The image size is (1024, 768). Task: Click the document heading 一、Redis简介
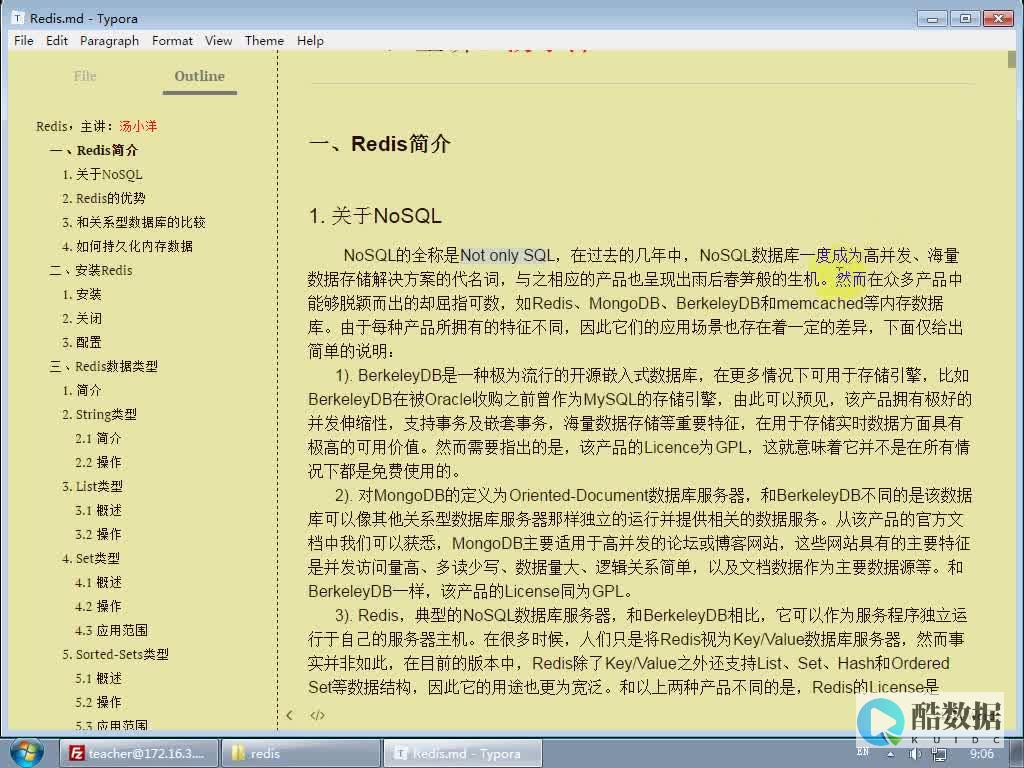tap(379, 144)
